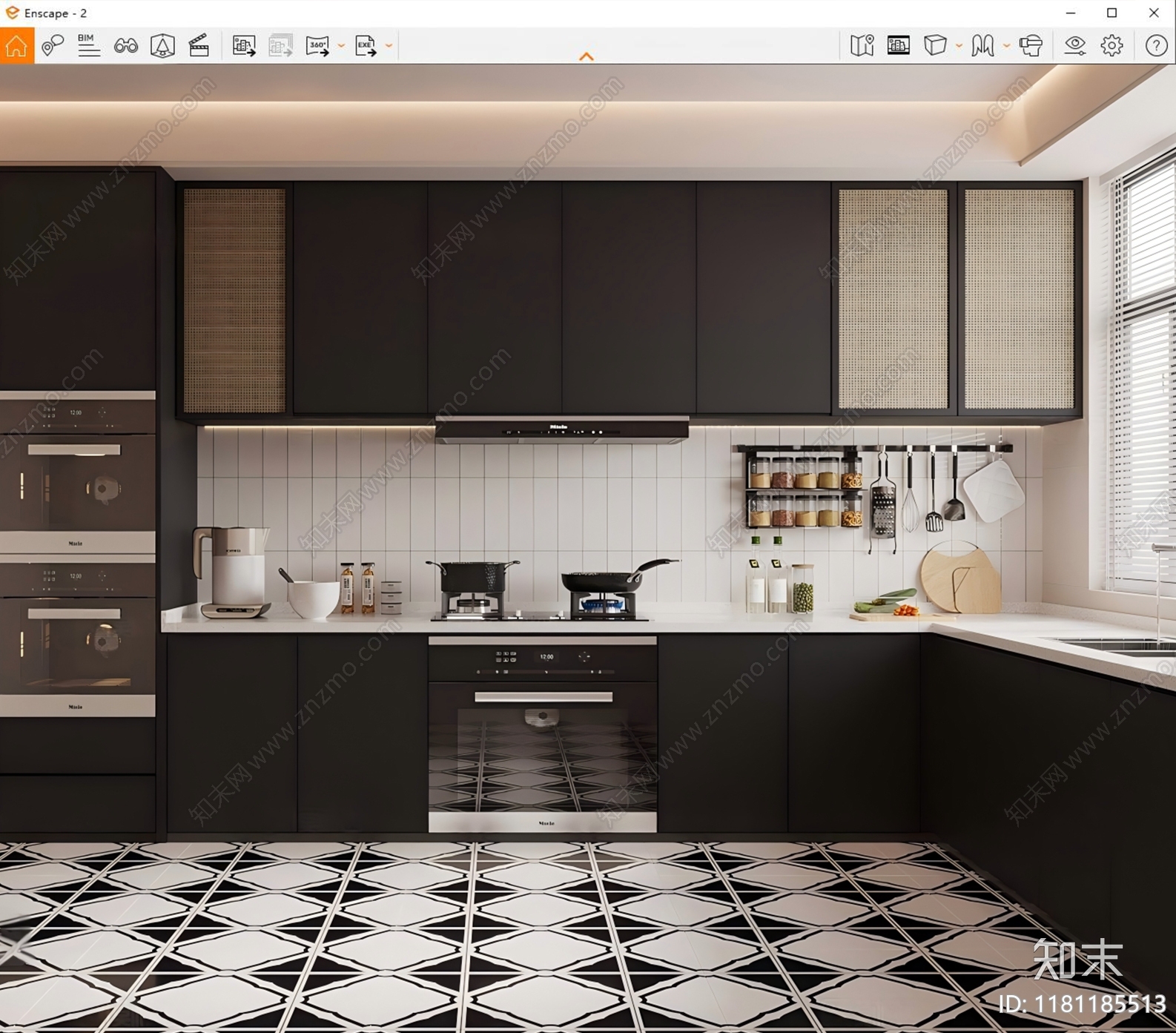
Task: Open the BIM info panel
Action: [89, 46]
